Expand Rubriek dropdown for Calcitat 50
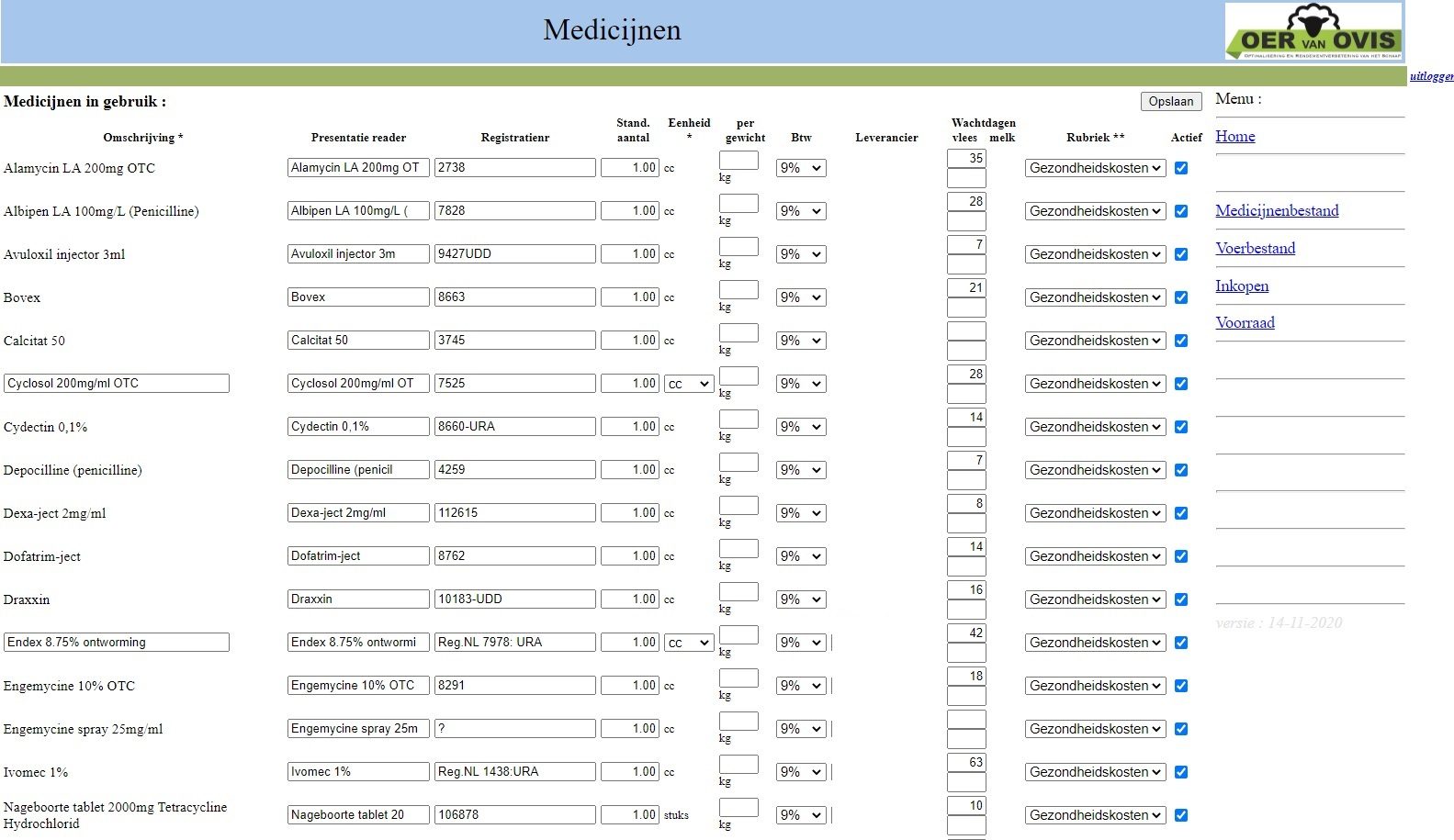This screenshot has height=840, width=1454. click(1095, 341)
